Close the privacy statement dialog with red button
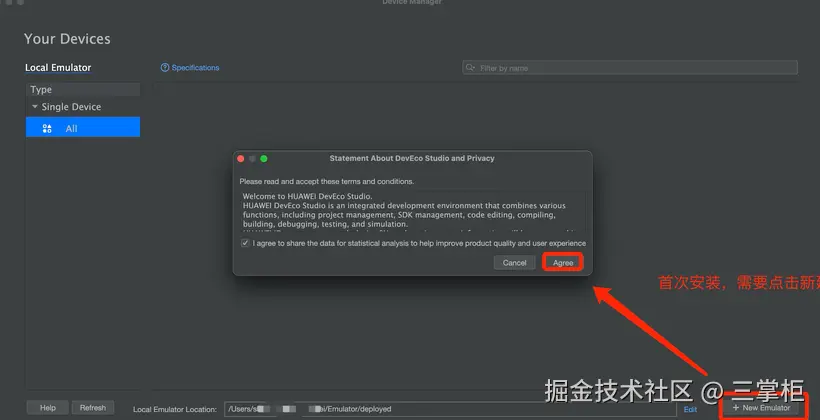This screenshot has width=820, height=420. 241,158
